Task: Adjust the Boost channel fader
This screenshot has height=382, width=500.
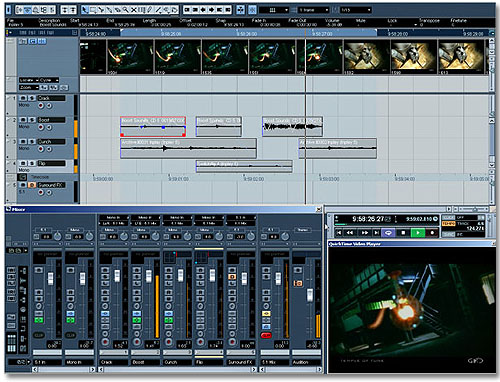Action: [149, 277]
